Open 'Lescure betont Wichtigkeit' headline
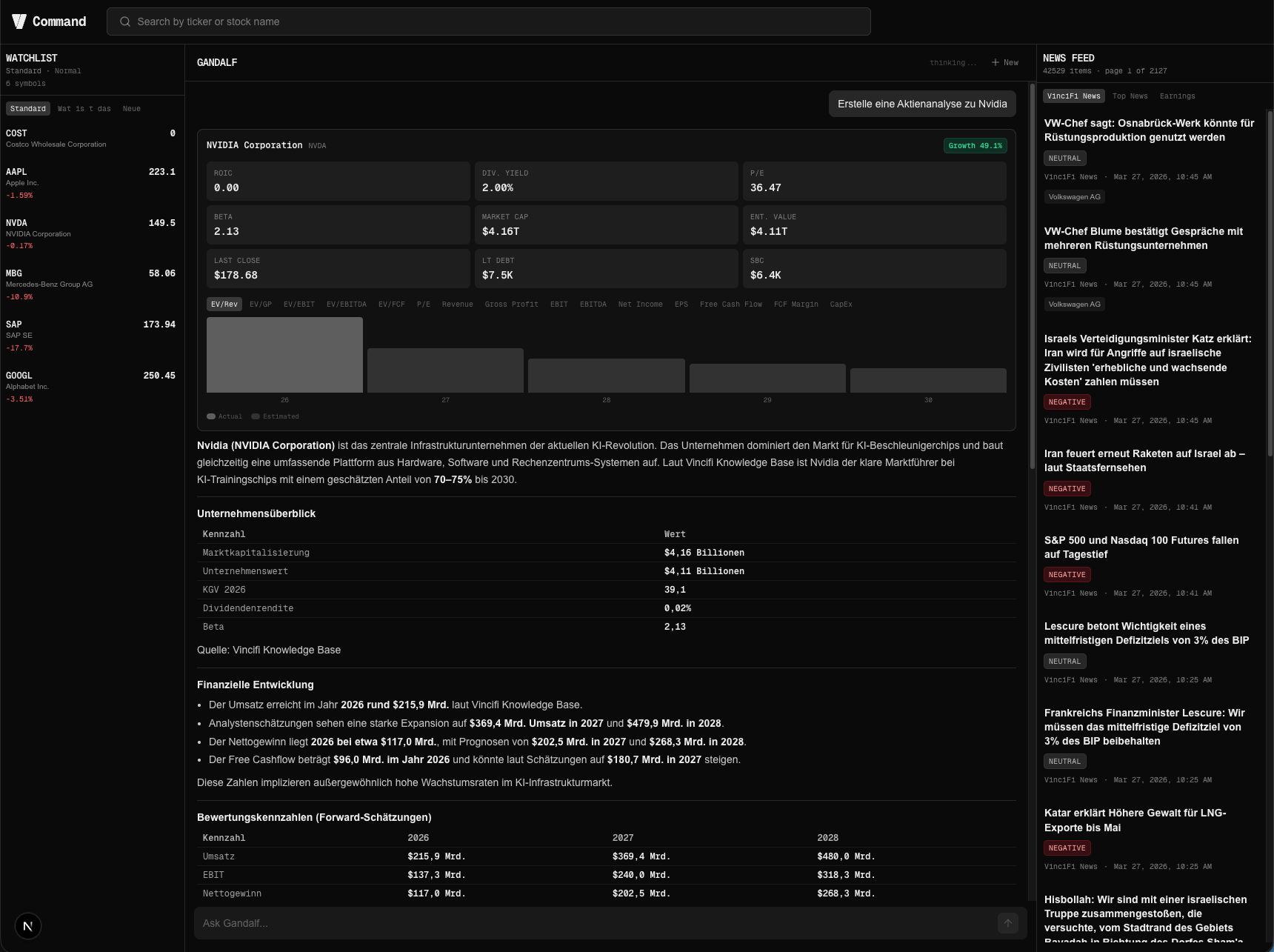The image size is (1274, 952). [x=1147, y=633]
